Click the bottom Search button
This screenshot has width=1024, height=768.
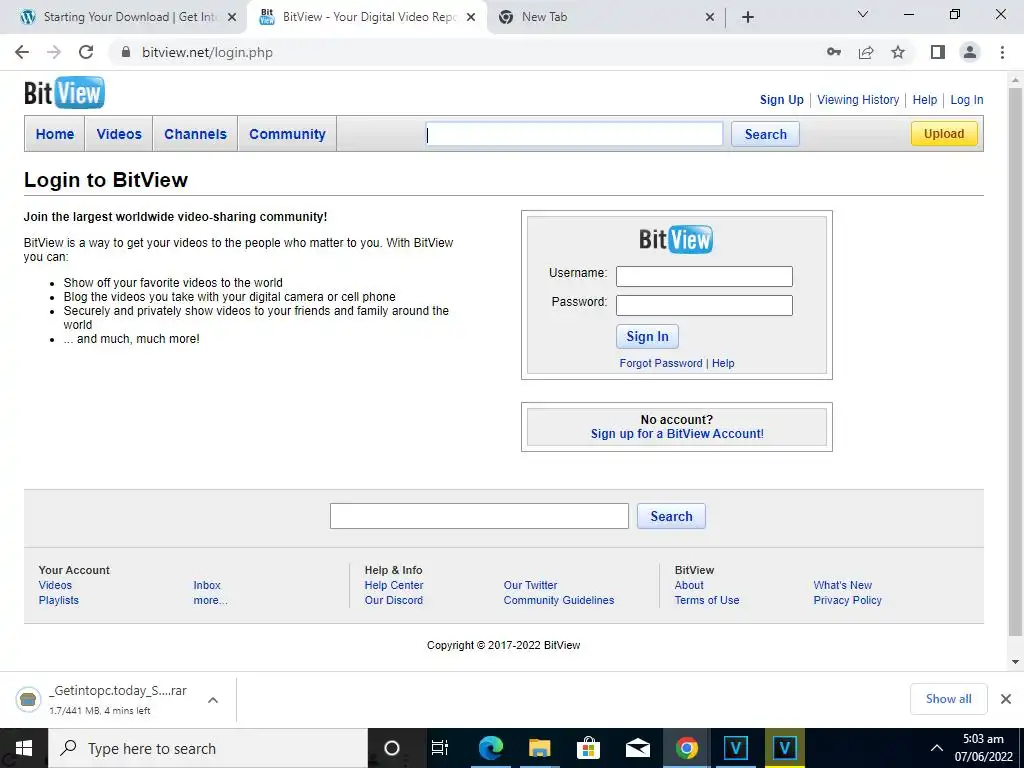[671, 516]
